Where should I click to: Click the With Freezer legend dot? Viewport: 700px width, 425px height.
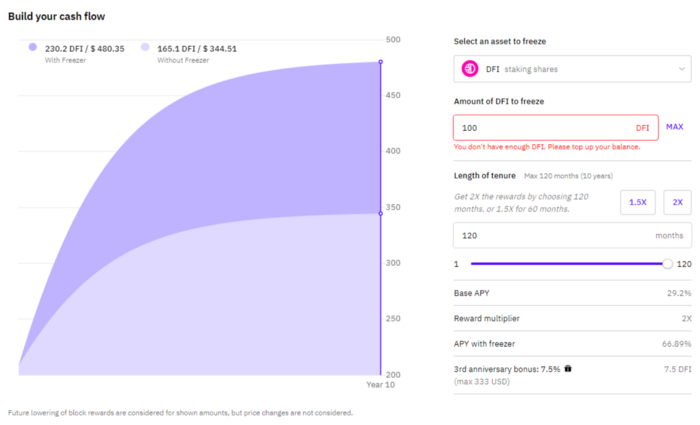[x=33, y=47]
